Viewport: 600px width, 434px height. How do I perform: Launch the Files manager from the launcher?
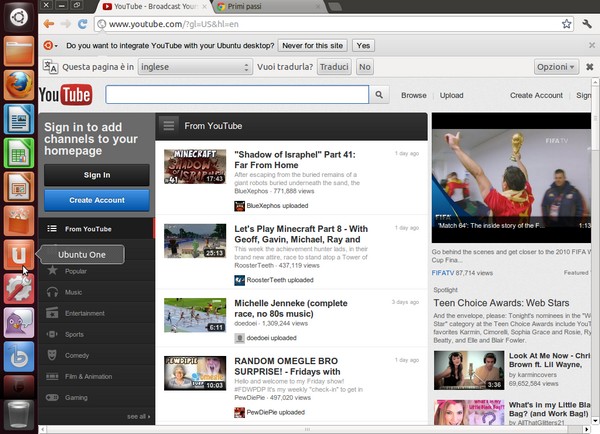(x=19, y=51)
